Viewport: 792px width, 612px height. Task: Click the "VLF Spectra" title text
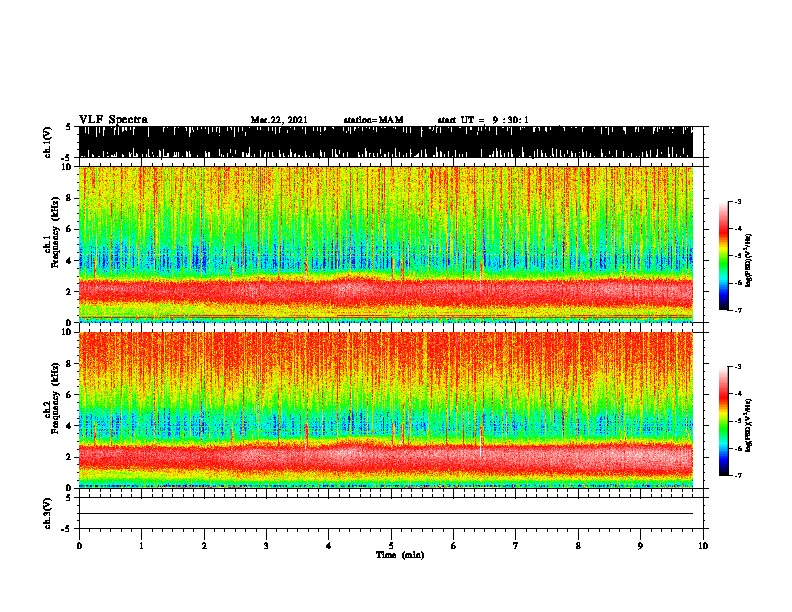click(113, 120)
